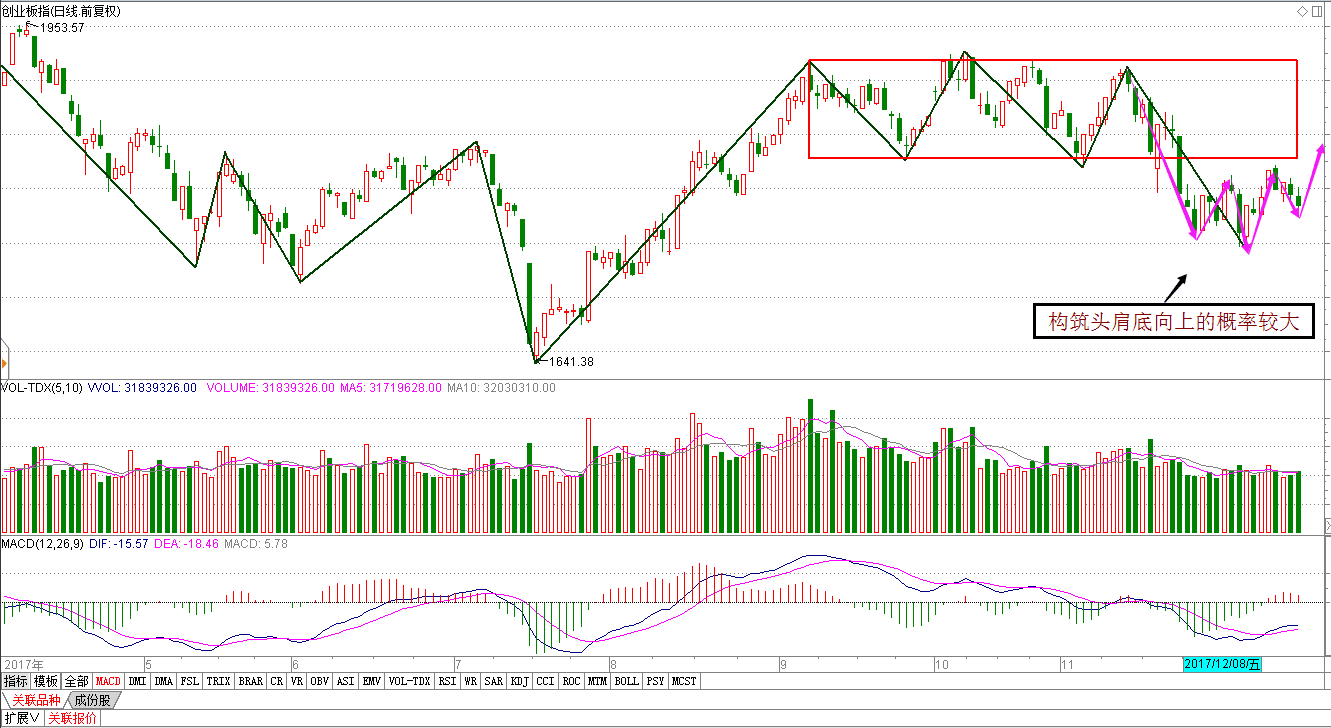Open the 模板 template tab
Viewport: 1331px width, 728px height.
pyautogui.click(x=45, y=681)
